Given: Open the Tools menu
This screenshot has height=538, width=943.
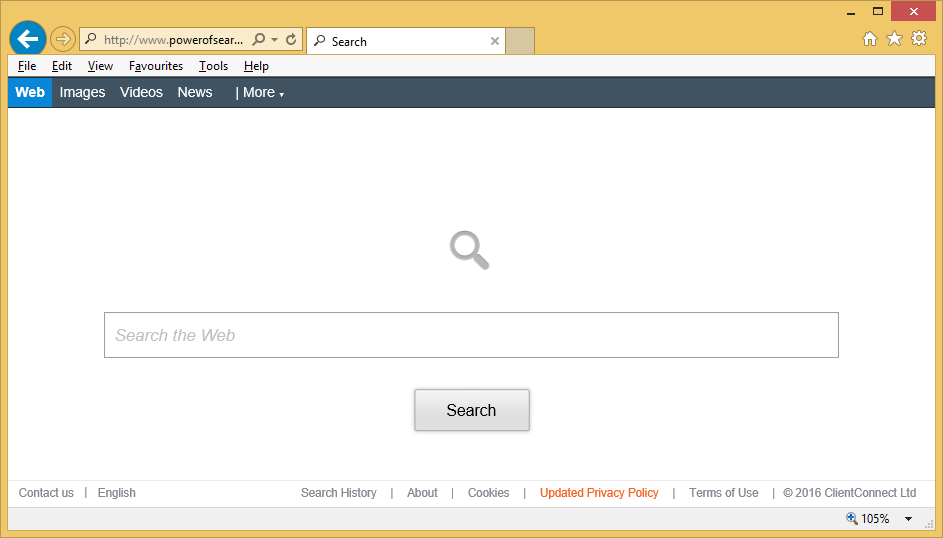Looking at the screenshot, I should point(213,66).
